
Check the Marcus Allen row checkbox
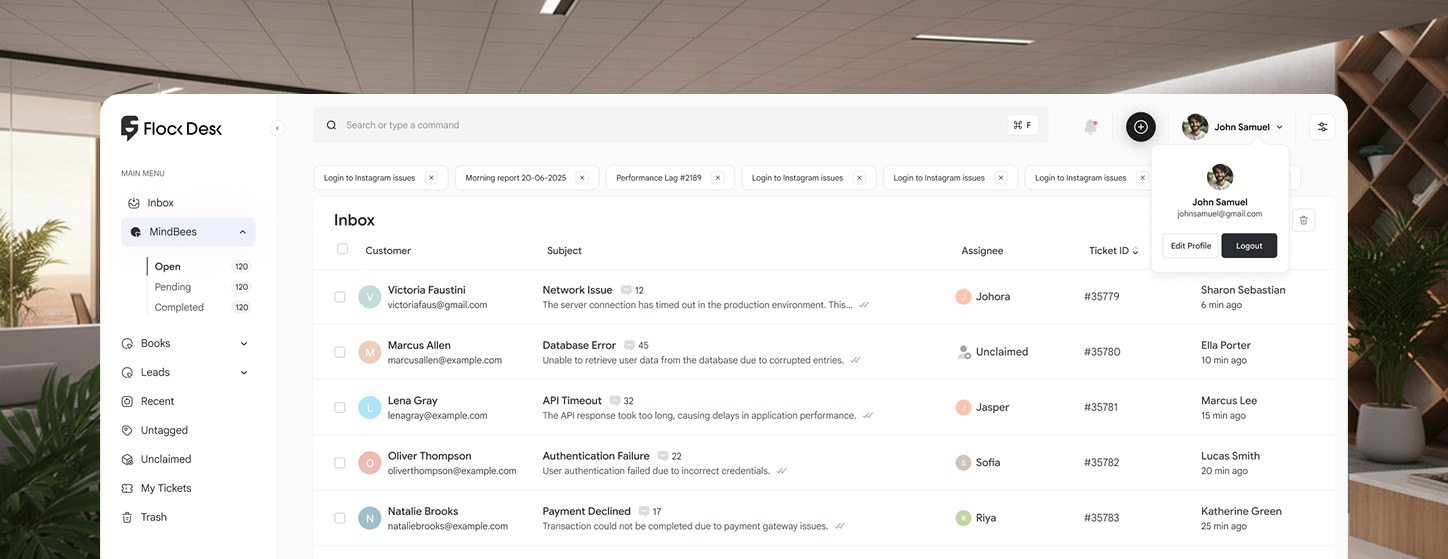point(340,352)
